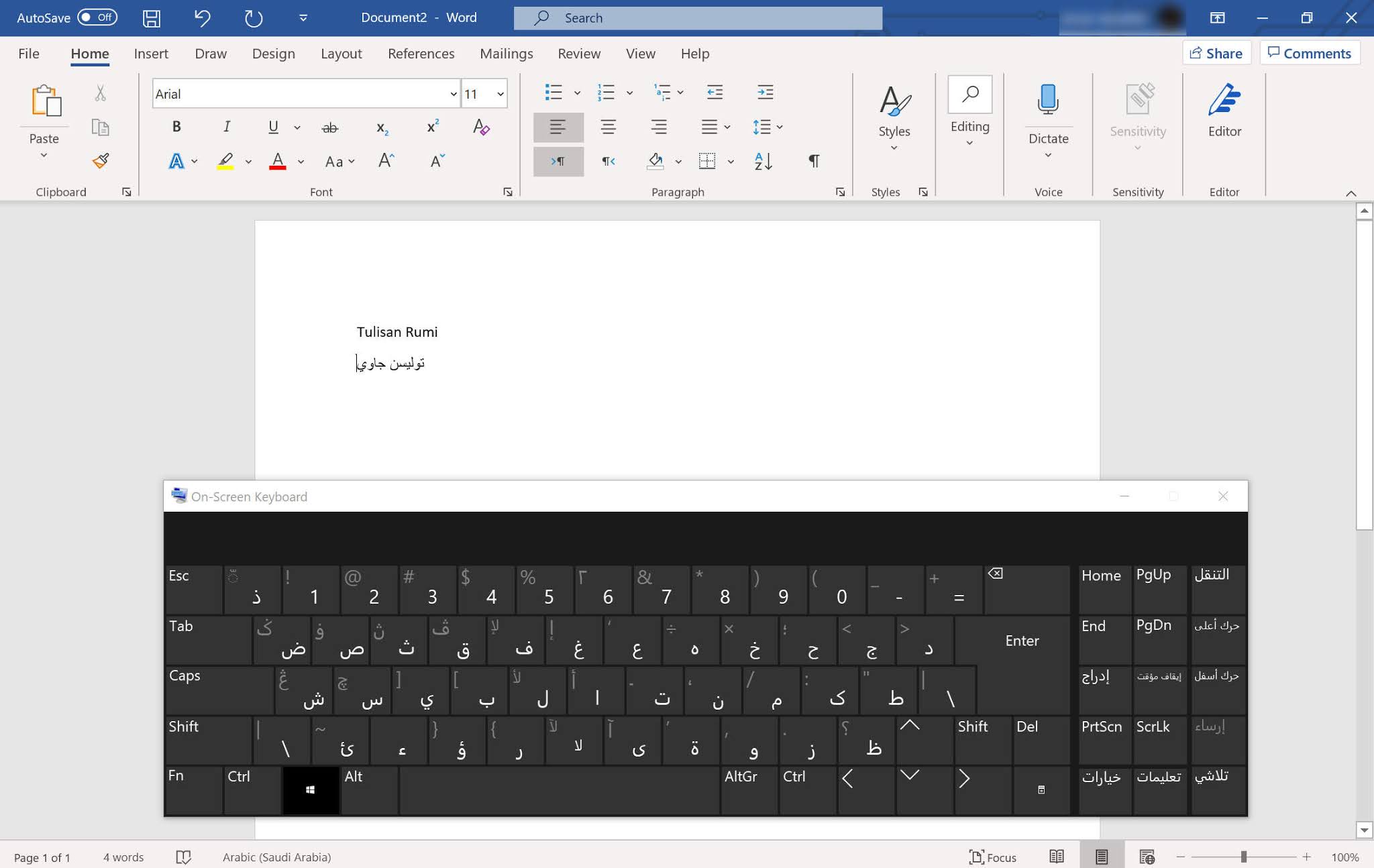The image size is (1374, 868).
Task: Clear all formatting icon
Action: click(481, 127)
